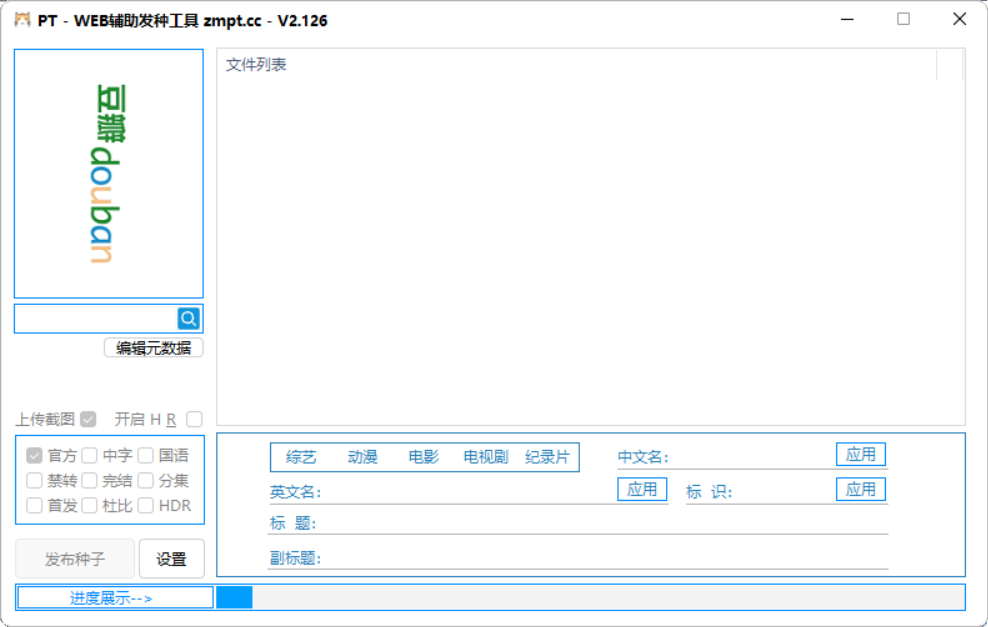The height and width of the screenshot is (627, 988).
Task: Enable the HDR checkbox
Action: 144,505
